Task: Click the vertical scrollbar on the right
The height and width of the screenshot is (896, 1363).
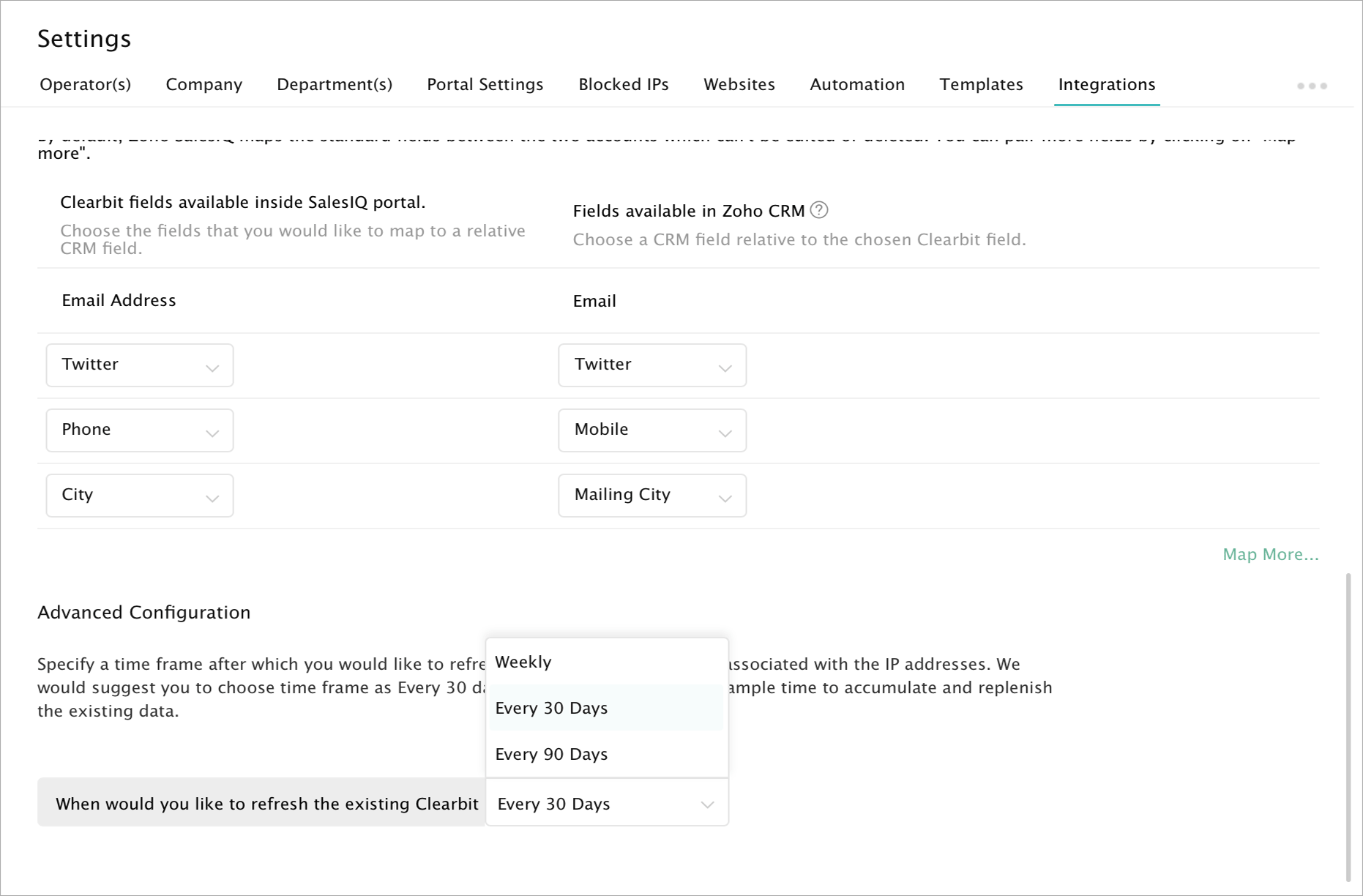Action: (1348, 725)
